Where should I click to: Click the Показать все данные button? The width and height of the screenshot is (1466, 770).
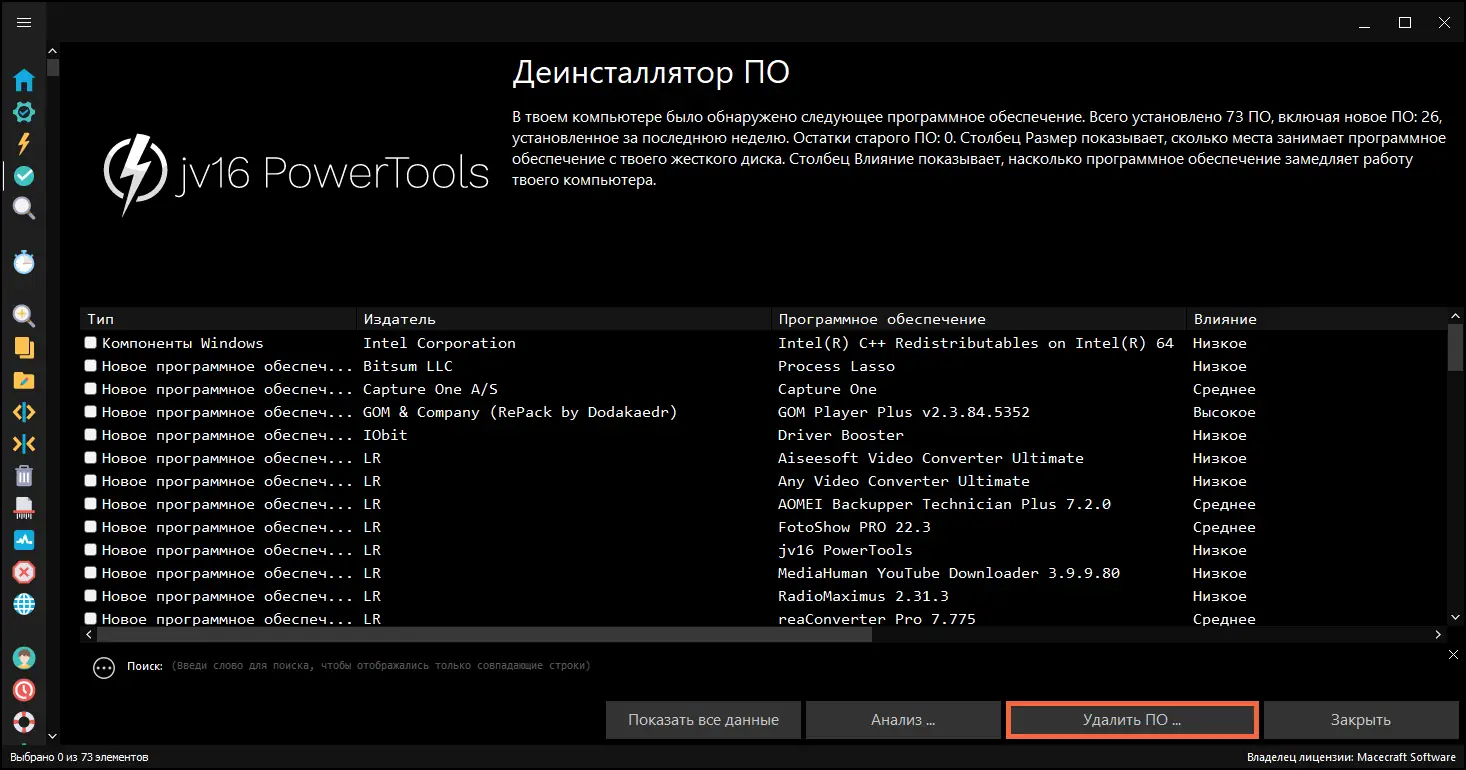click(703, 720)
